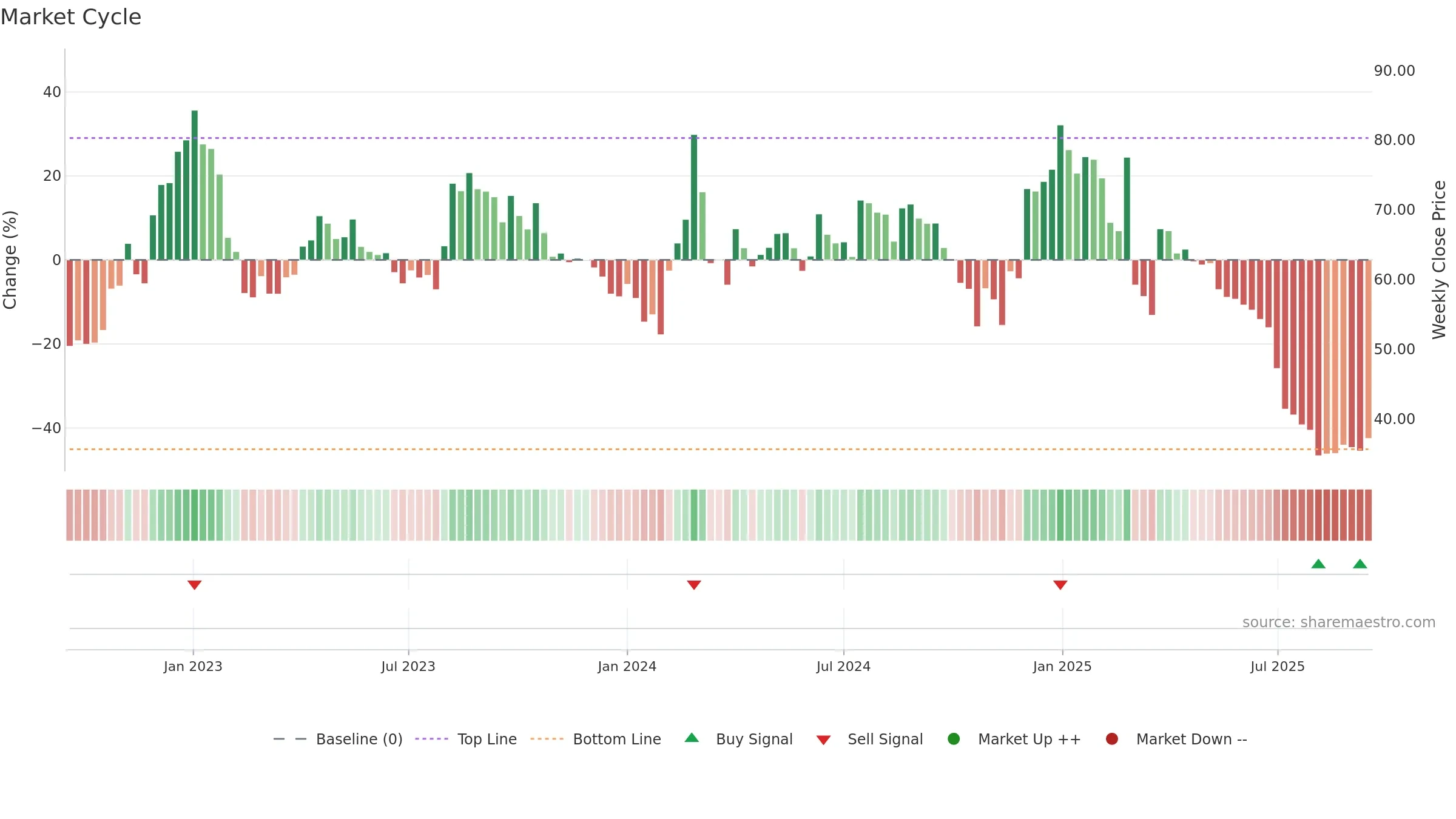Click the red Sell Signal triangle in legend
The image size is (1456, 819).
(823, 740)
